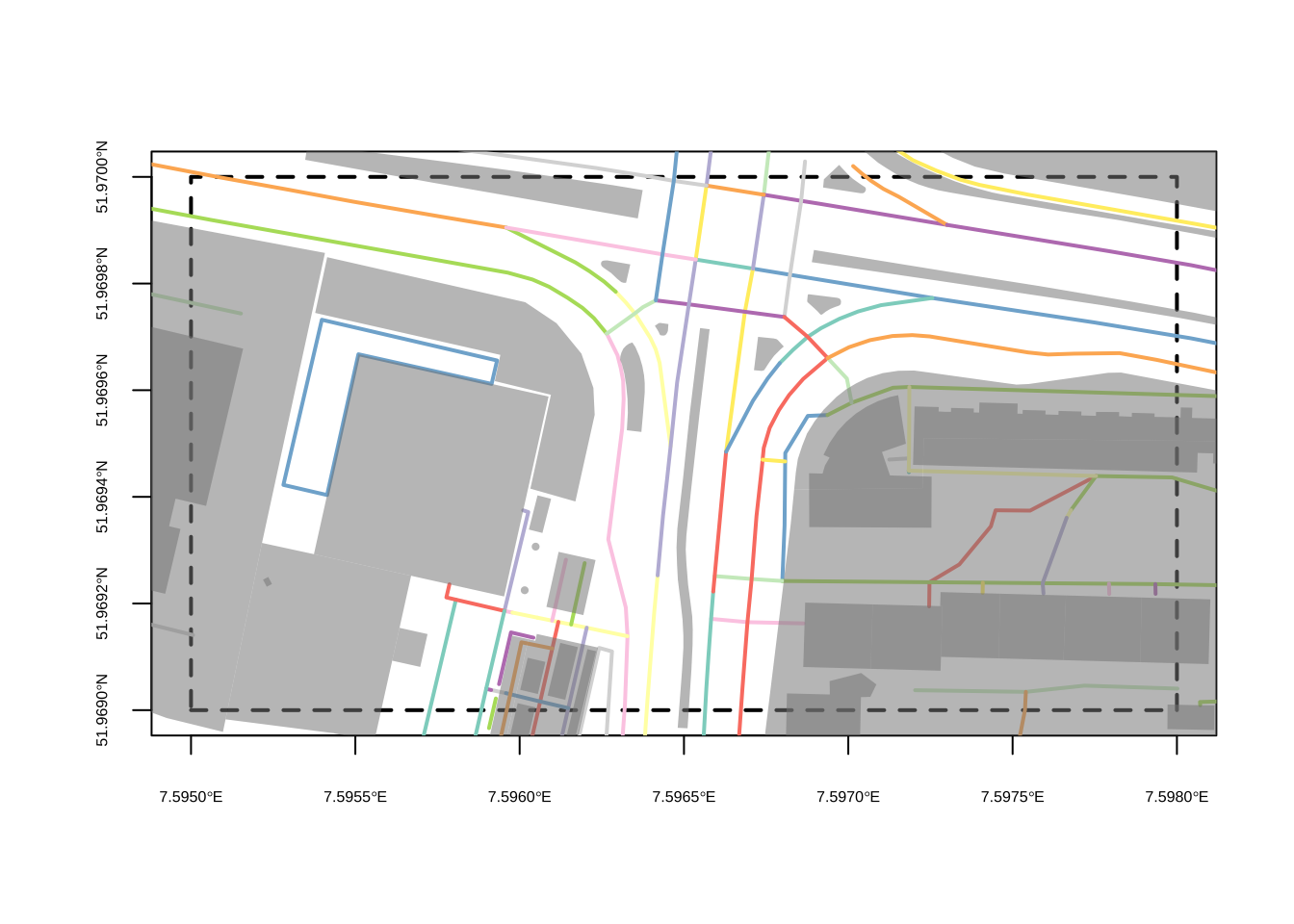Screen dimensions: 1294x924
Task: Click the 51.9694°N latitude label
Action: pyautogui.click(x=102, y=497)
